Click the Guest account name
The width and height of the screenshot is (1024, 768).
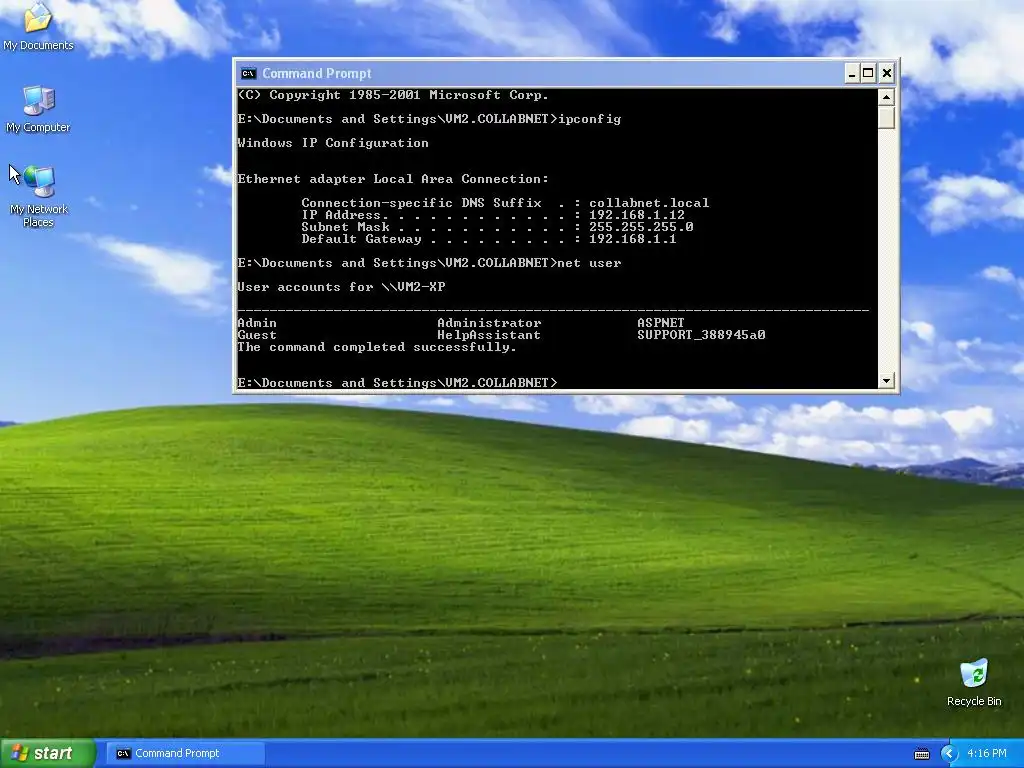click(x=257, y=335)
